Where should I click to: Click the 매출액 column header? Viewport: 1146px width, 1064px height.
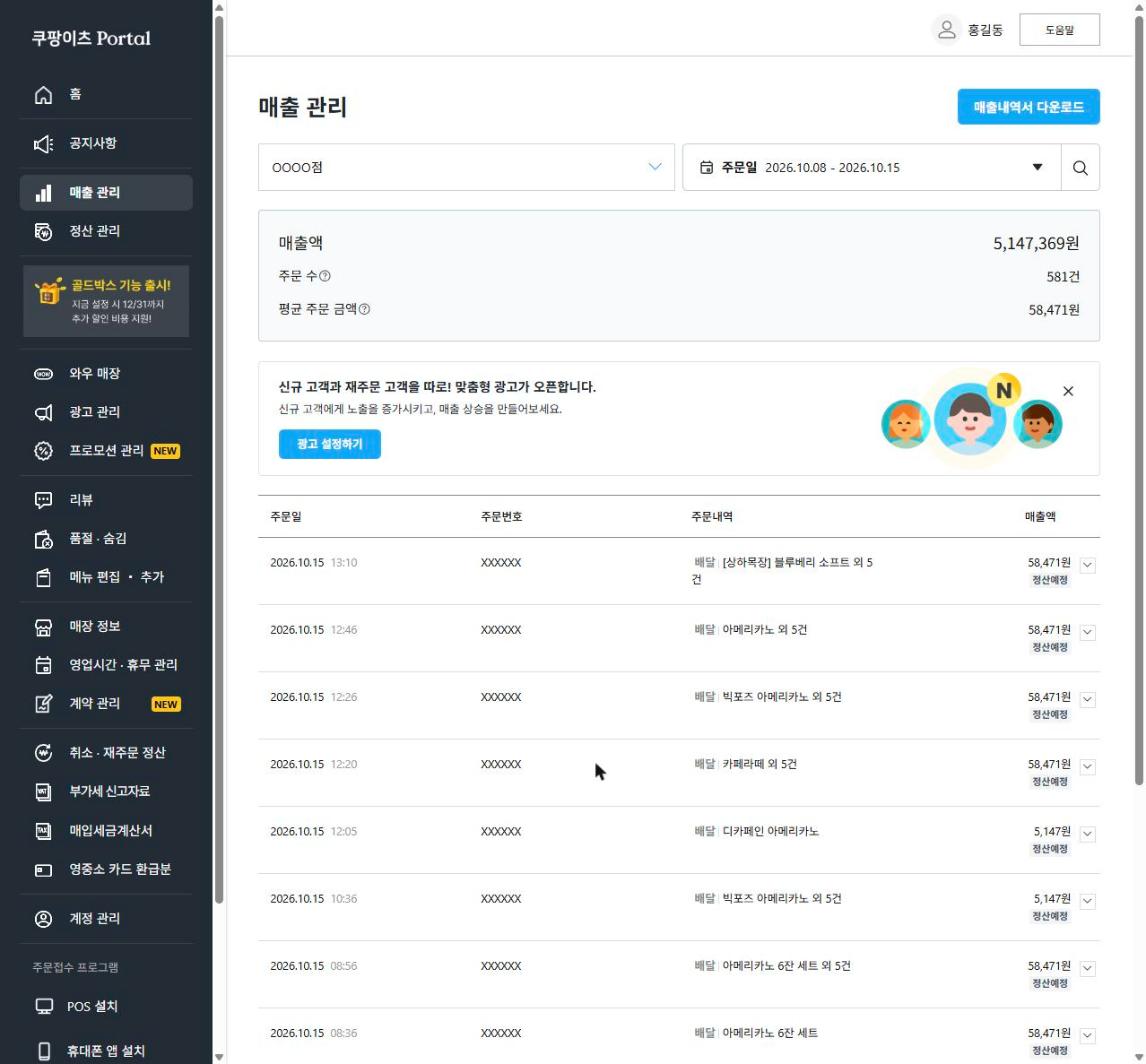click(1040, 517)
